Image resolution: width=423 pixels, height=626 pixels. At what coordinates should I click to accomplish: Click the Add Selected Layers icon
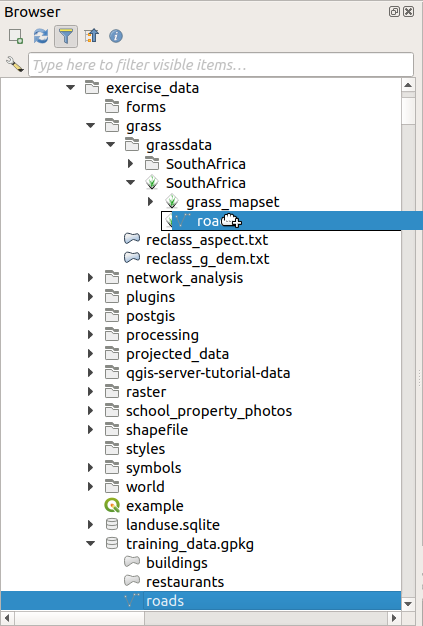tap(16, 36)
